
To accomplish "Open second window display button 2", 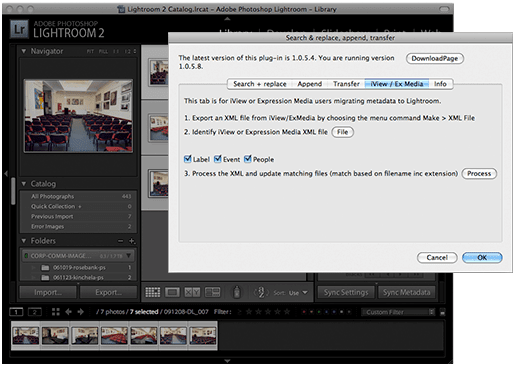I will (x=35, y=312).
